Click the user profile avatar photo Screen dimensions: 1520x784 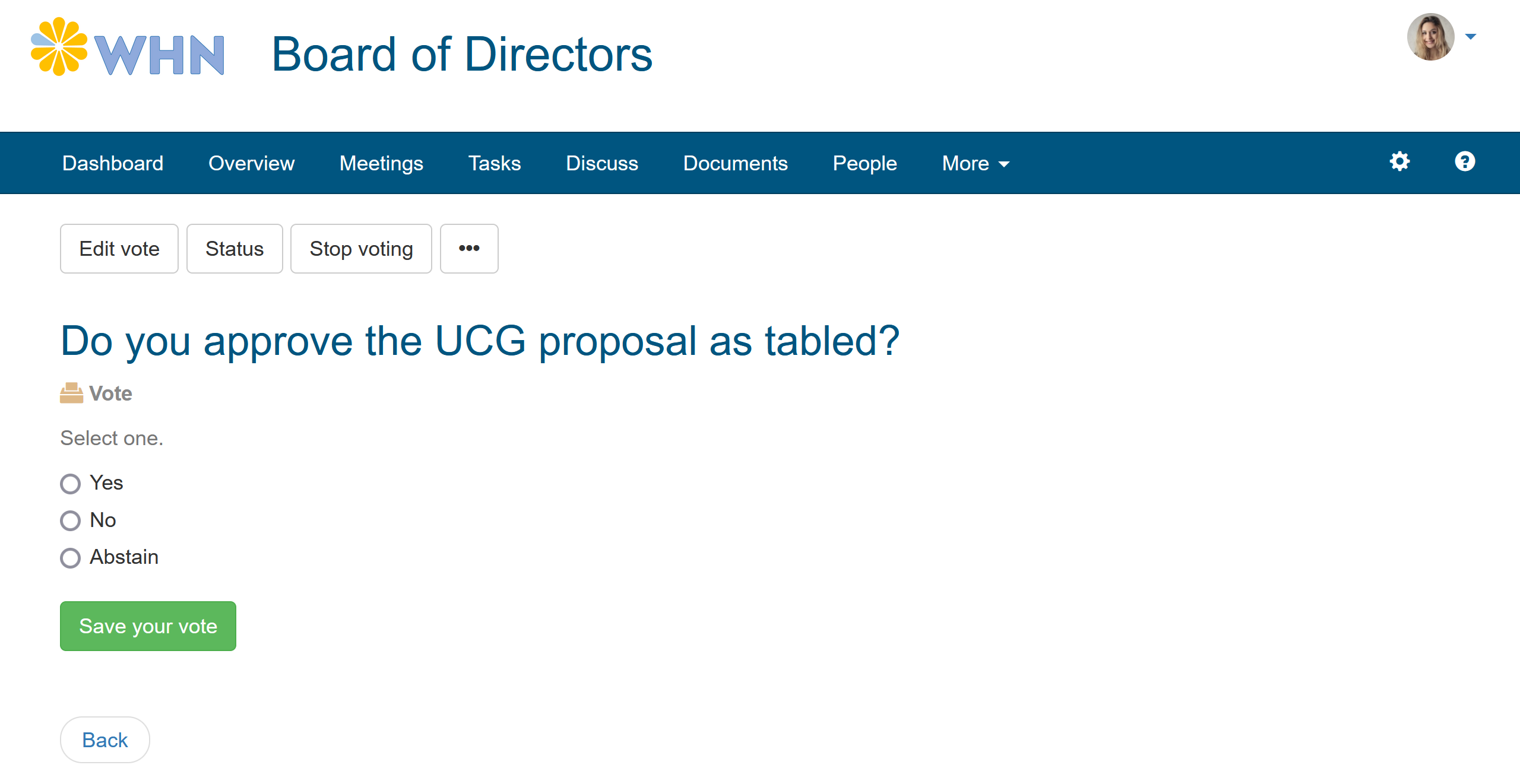coord(1430,37)
